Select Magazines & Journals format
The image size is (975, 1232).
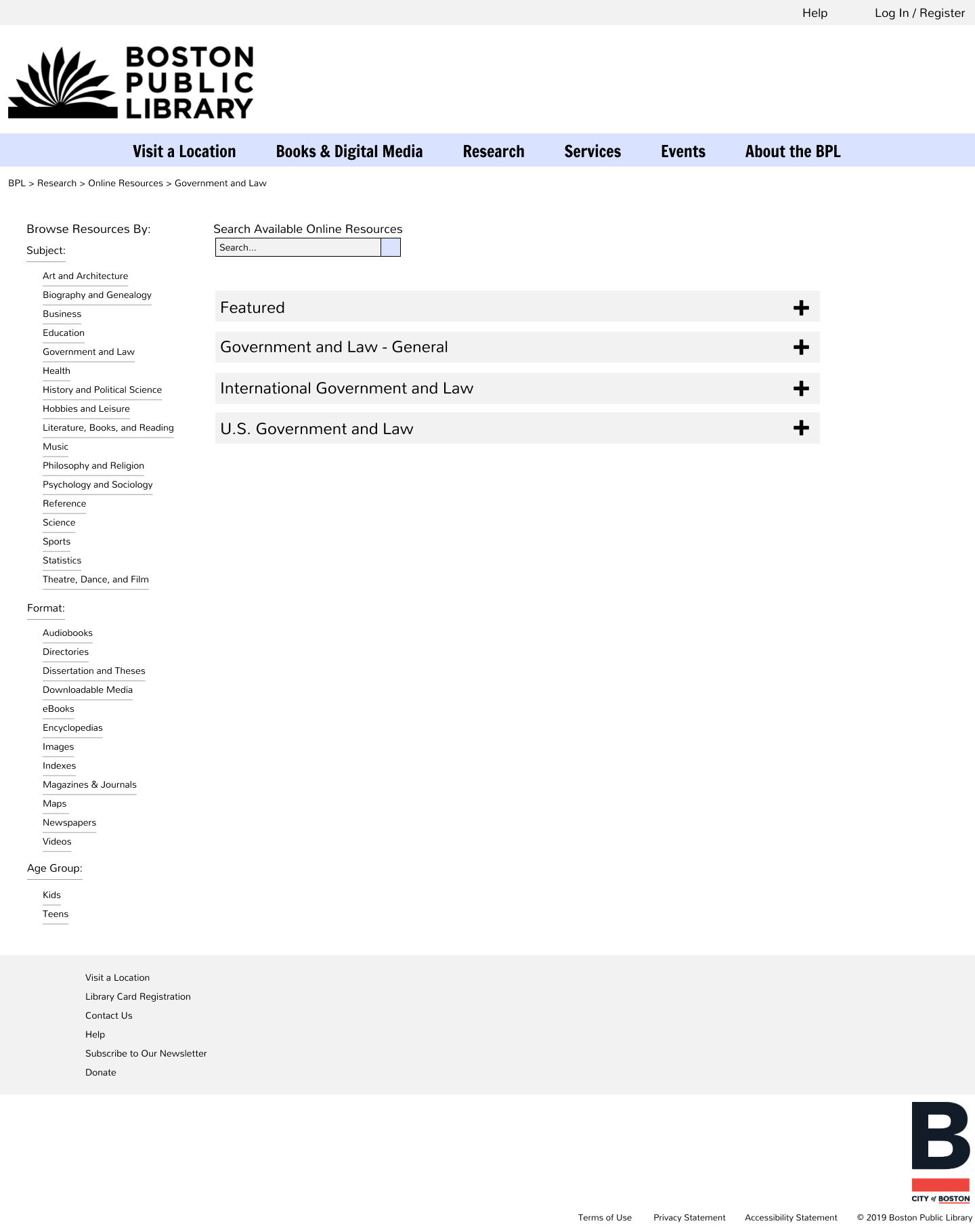click(x=89, y=784)
